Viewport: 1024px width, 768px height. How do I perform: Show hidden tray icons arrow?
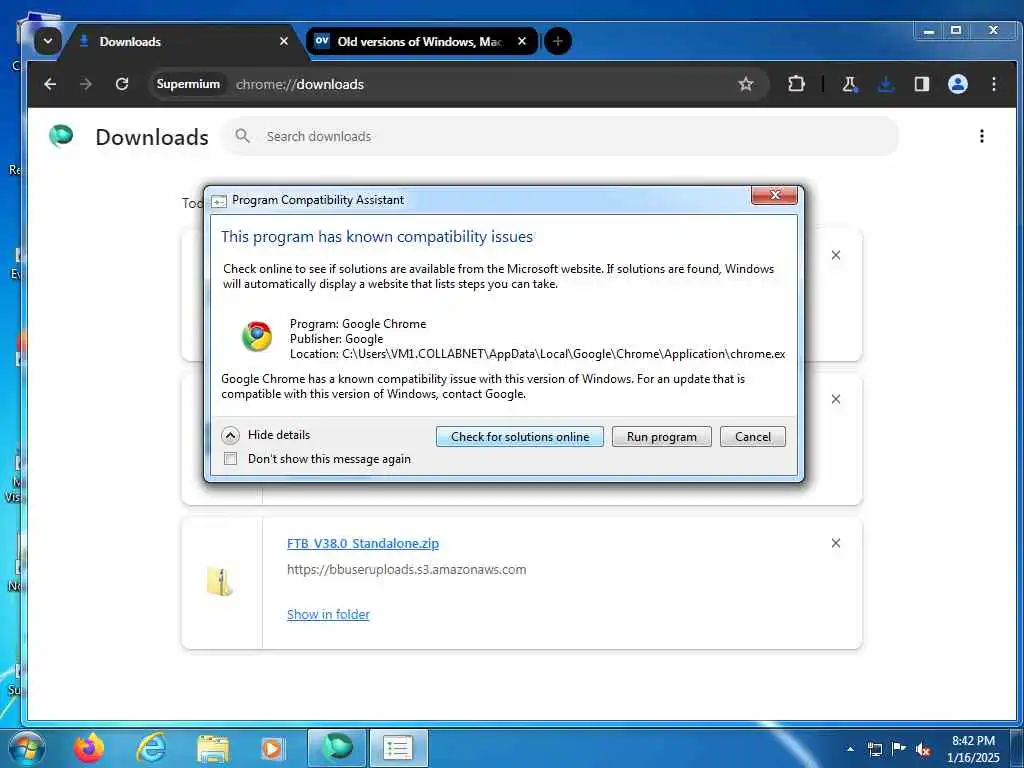point(850,749)
